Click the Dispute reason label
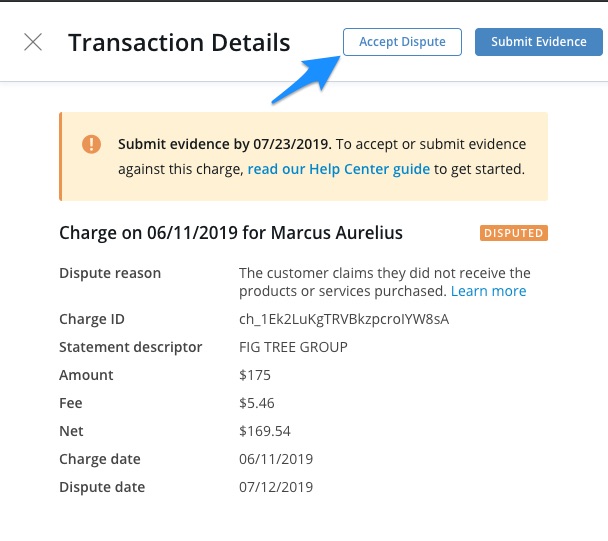 click(x=110, y=273)
